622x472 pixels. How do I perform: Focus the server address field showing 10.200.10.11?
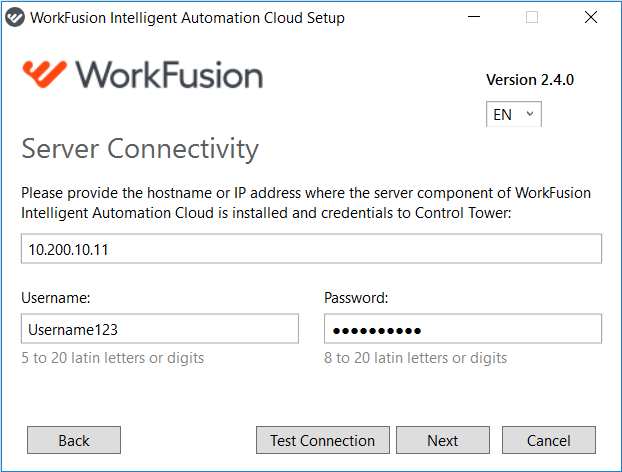click(311, 249)
